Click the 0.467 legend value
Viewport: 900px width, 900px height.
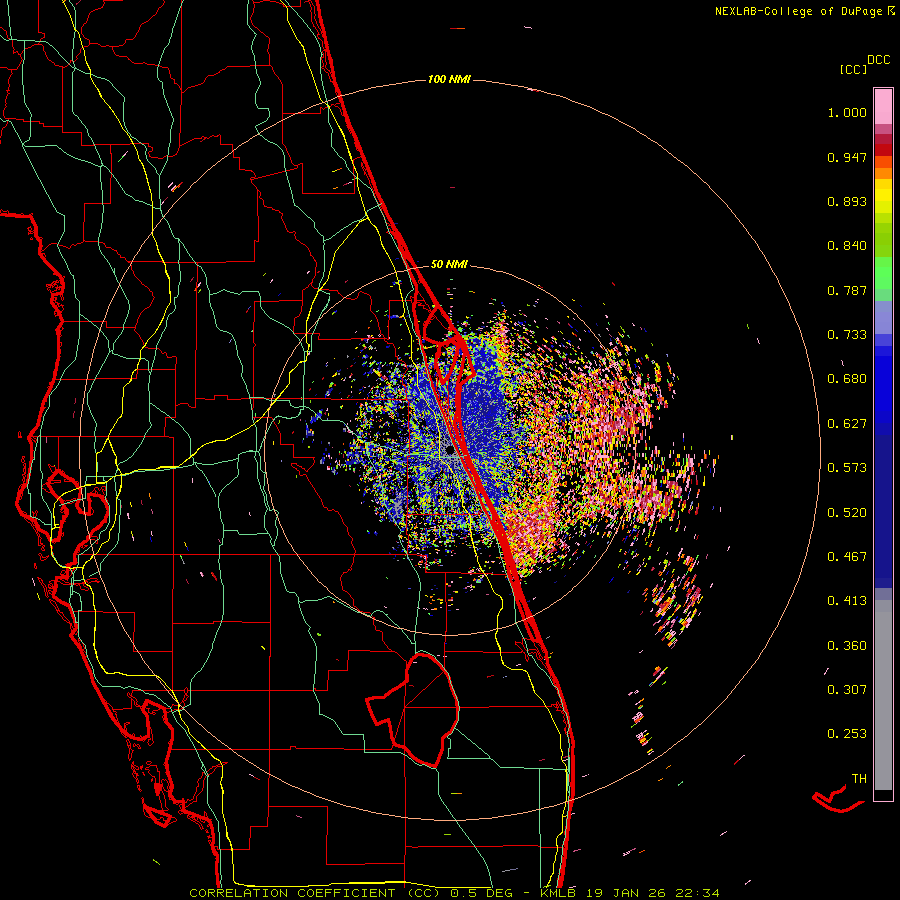click(x=847, y=557)
